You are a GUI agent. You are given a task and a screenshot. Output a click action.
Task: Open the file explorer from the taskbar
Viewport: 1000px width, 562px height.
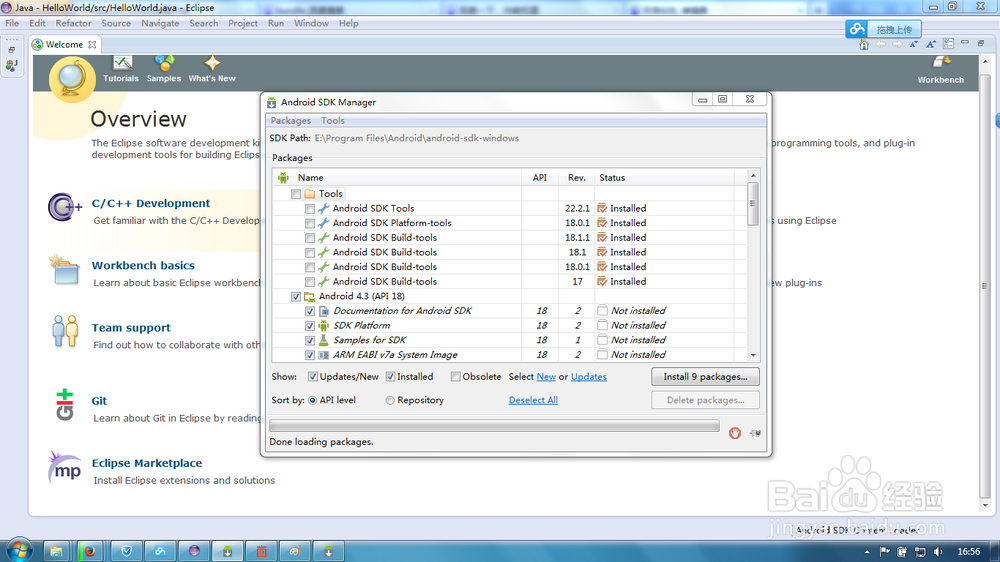pos(56,551)
